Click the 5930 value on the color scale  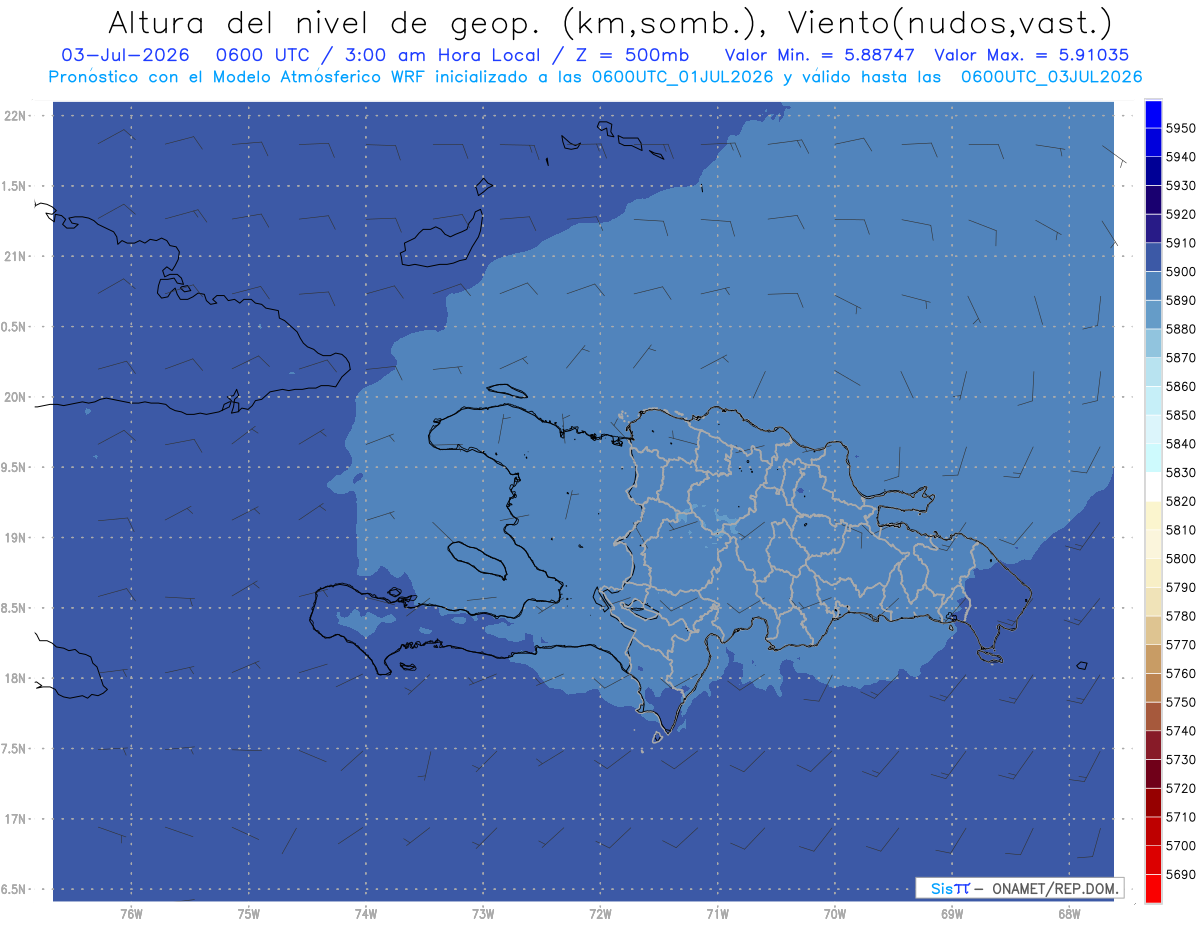coord(1180,185)
